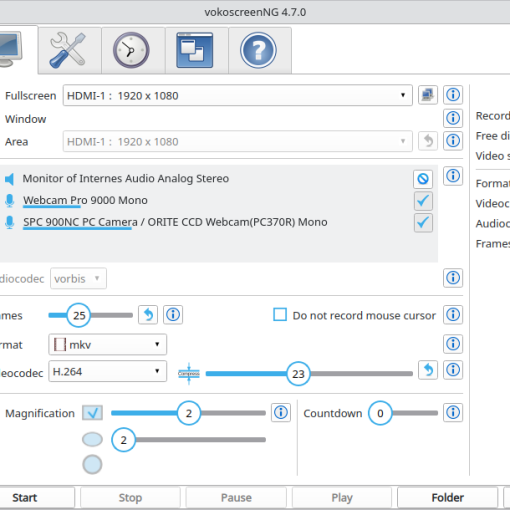Screen dimensions: 510x510
Task: Reset the H.264 quality slider with undo arrow
Action: [428, 370]
